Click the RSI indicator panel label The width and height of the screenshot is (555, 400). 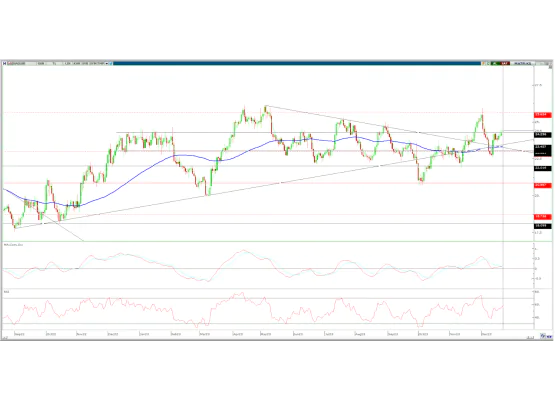click(x=6, y=292)
